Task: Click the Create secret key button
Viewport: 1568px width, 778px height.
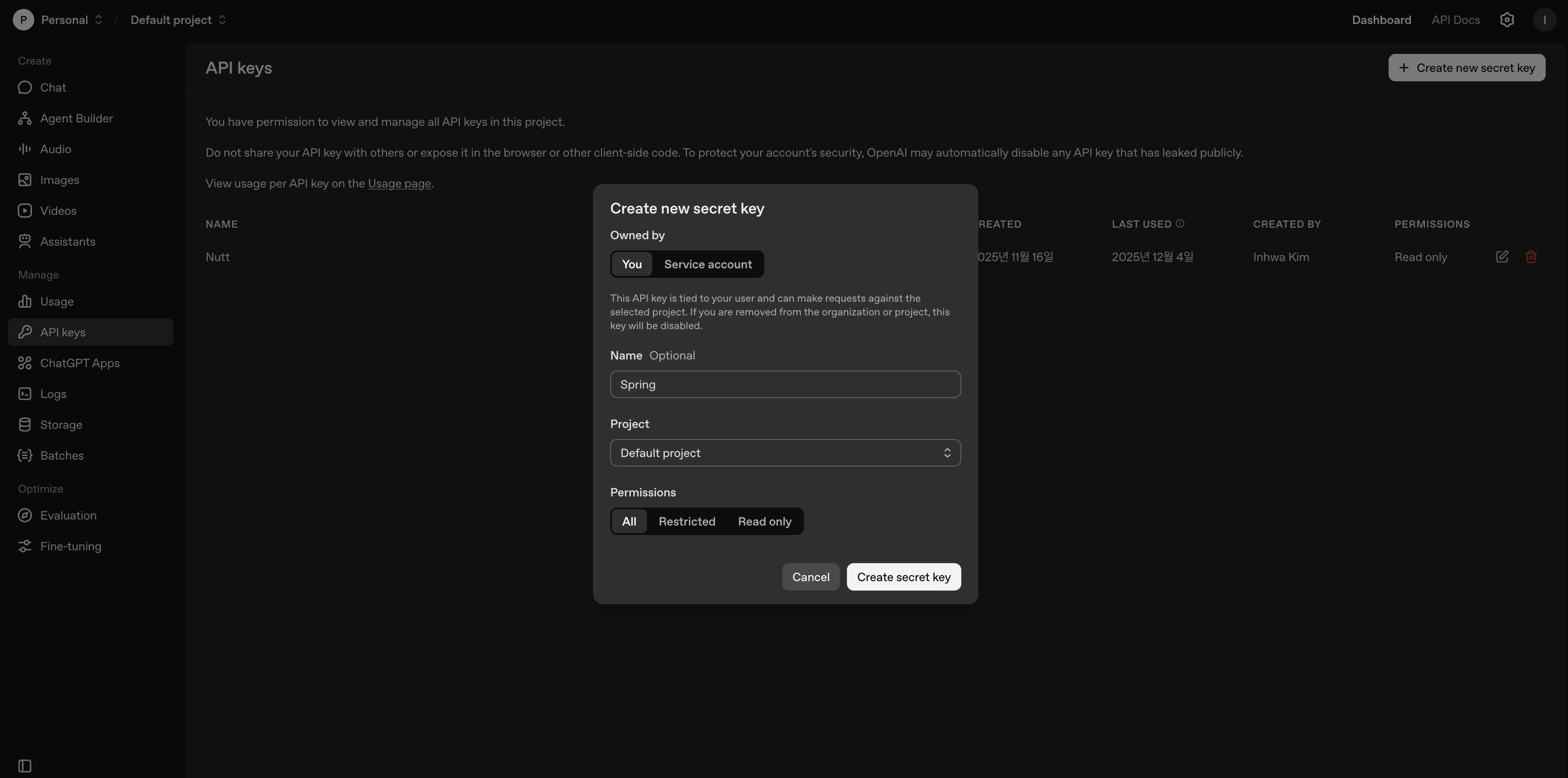Action: click(x=903, y=577)
